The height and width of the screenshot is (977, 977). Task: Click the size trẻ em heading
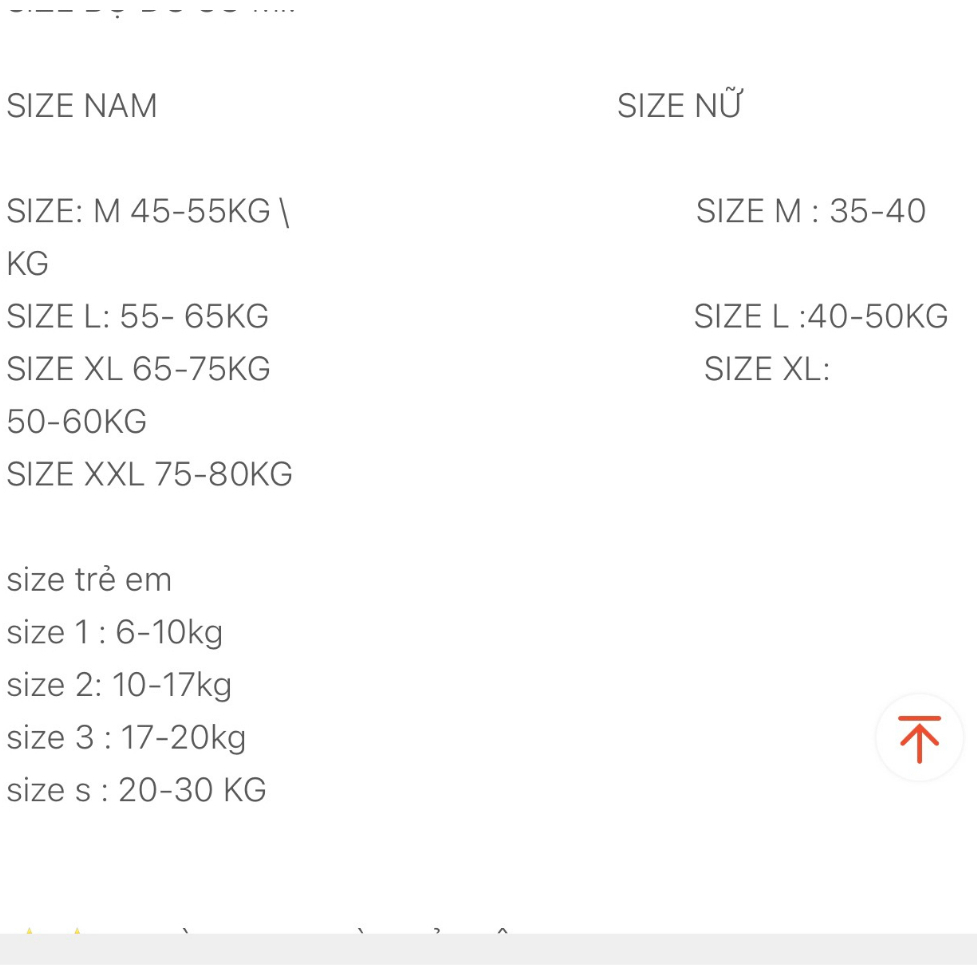[x=89, y=580]
